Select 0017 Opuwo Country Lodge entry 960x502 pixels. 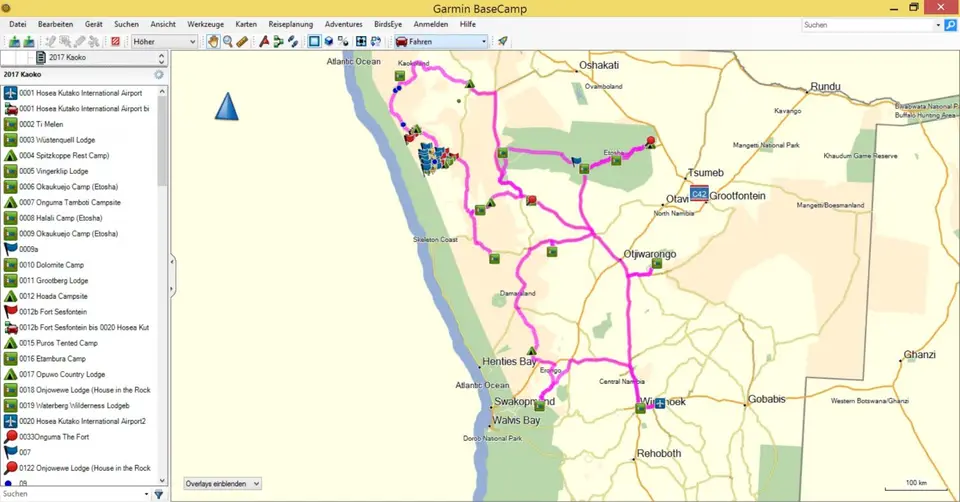pyautogui.click(x=80, y=375)
